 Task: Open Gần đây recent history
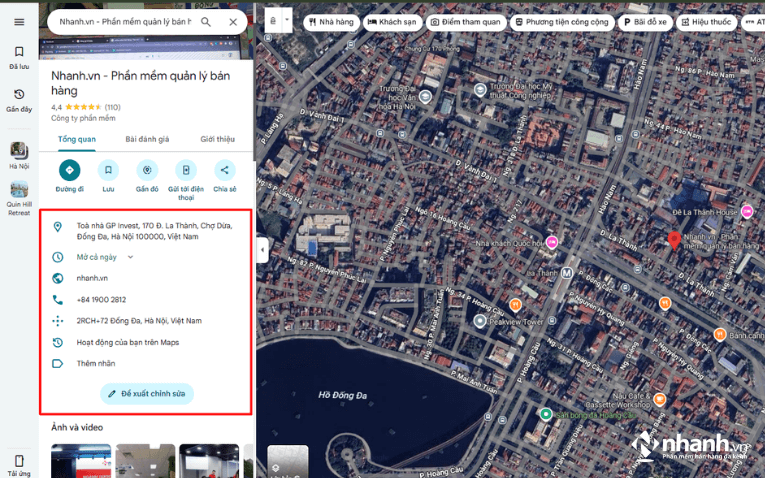19,100
